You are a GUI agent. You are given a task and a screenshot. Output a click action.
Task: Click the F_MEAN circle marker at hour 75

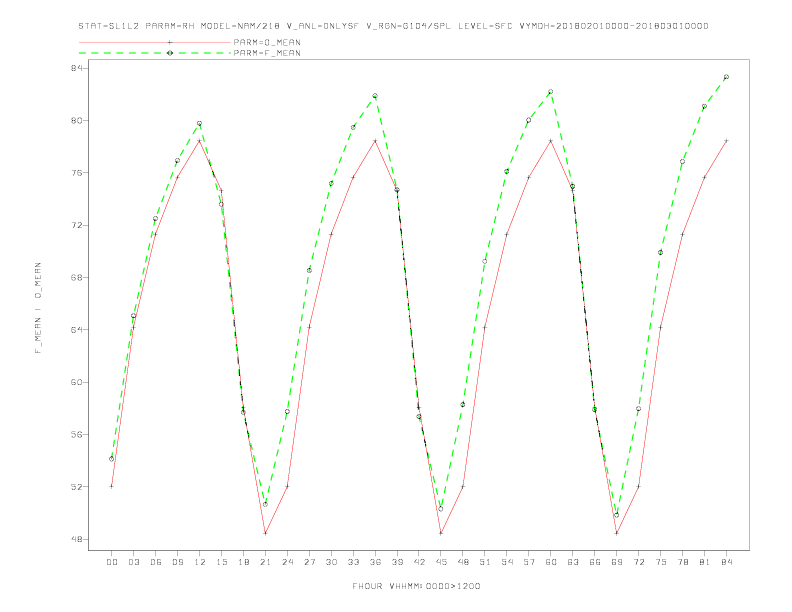(x=660, y=252)
